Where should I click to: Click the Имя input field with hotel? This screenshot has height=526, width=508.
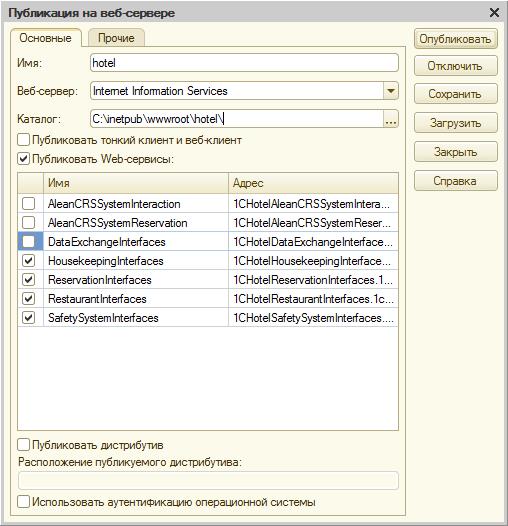[244, 63]
